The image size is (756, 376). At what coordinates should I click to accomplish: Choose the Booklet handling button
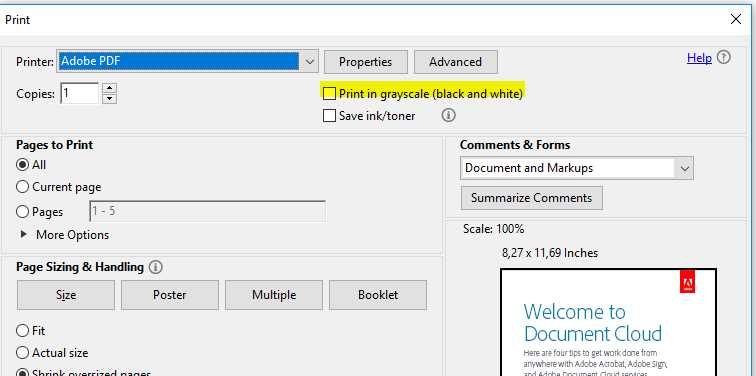pos(378,295)
